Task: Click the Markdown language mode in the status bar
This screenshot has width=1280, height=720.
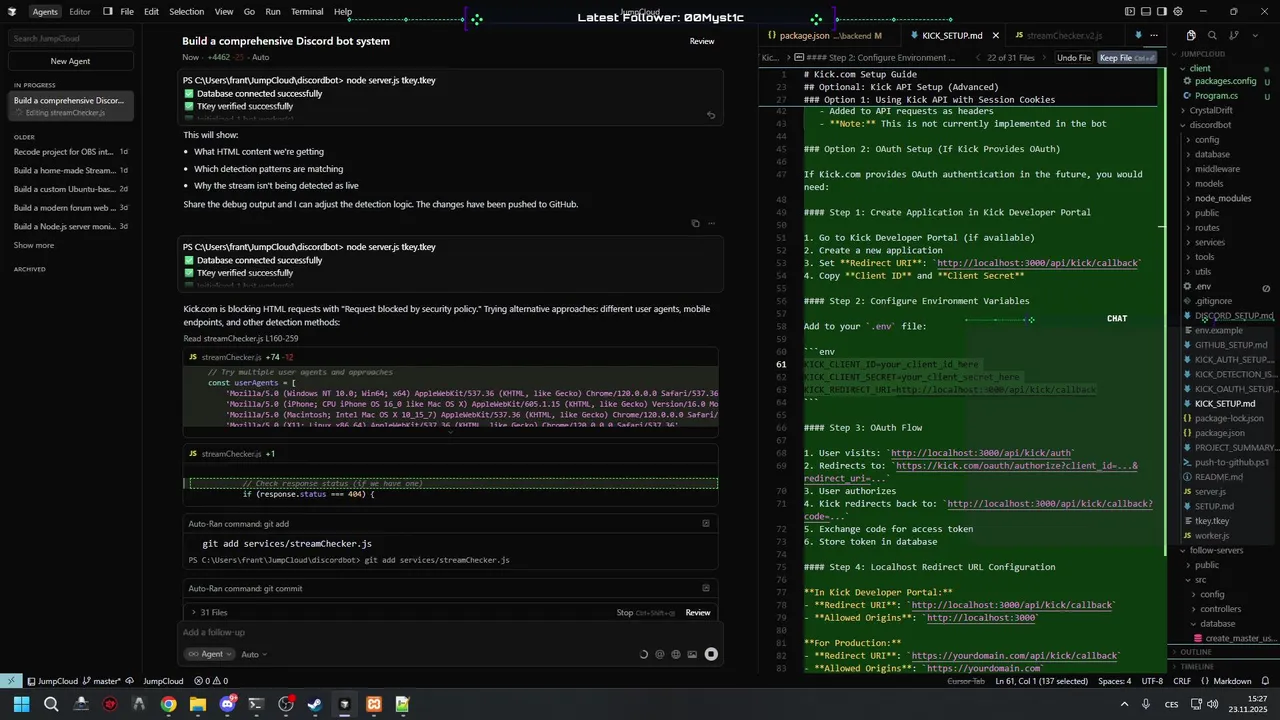Action: [x=1232, y=681]
